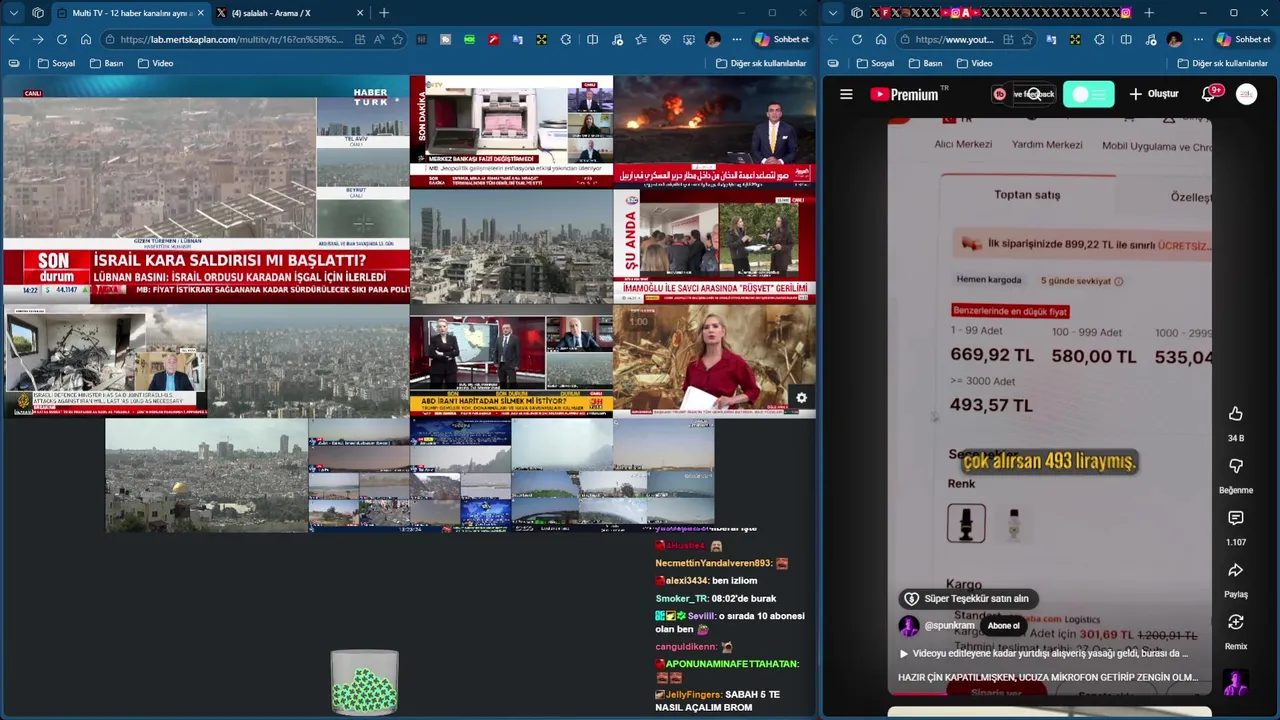Dislike the Short (Beğenme)
Image resolution: width=1280 pixels, height=720 pixels.
pos(1236,466)
